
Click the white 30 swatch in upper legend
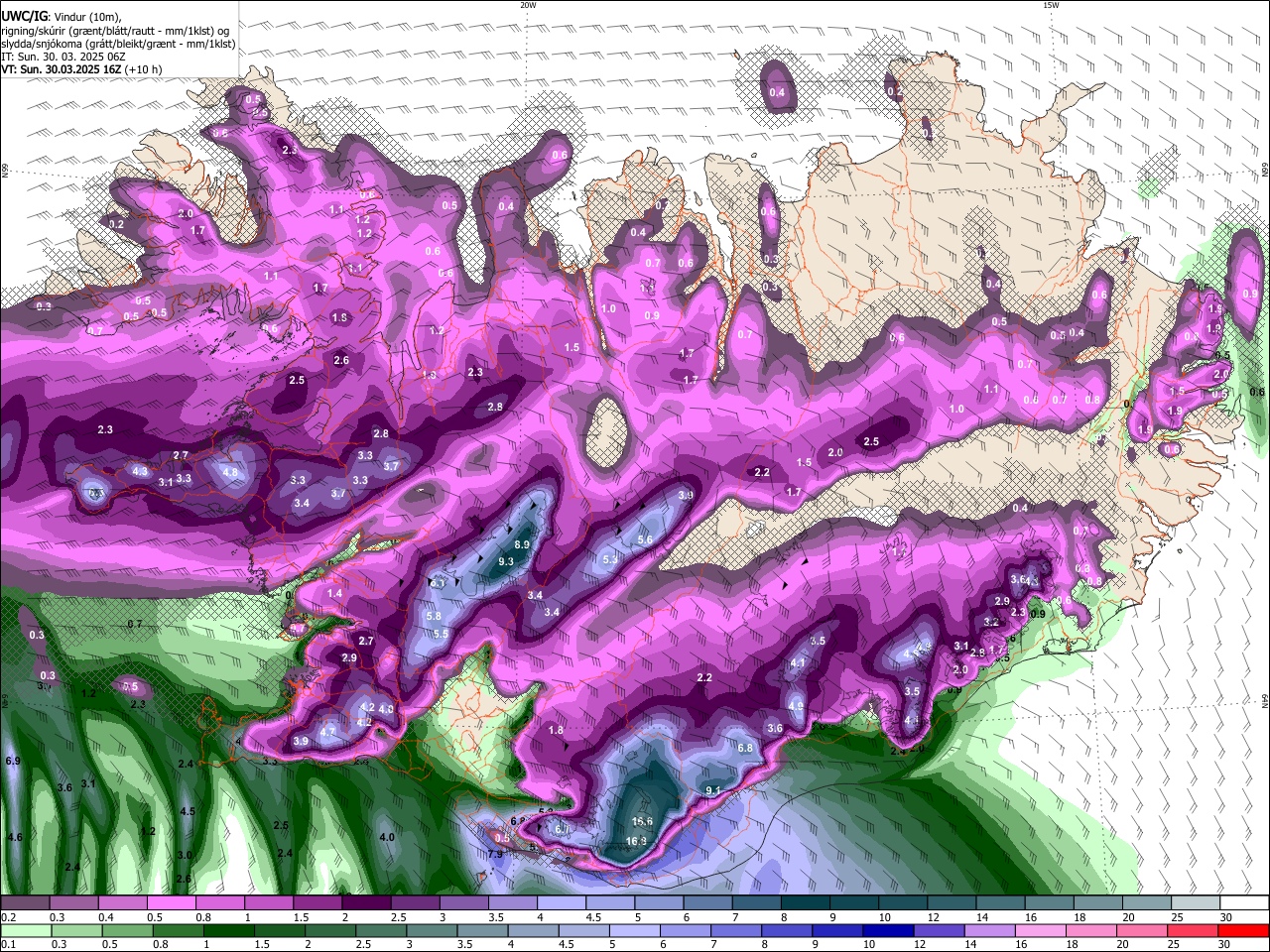(x=1243, y=903)
